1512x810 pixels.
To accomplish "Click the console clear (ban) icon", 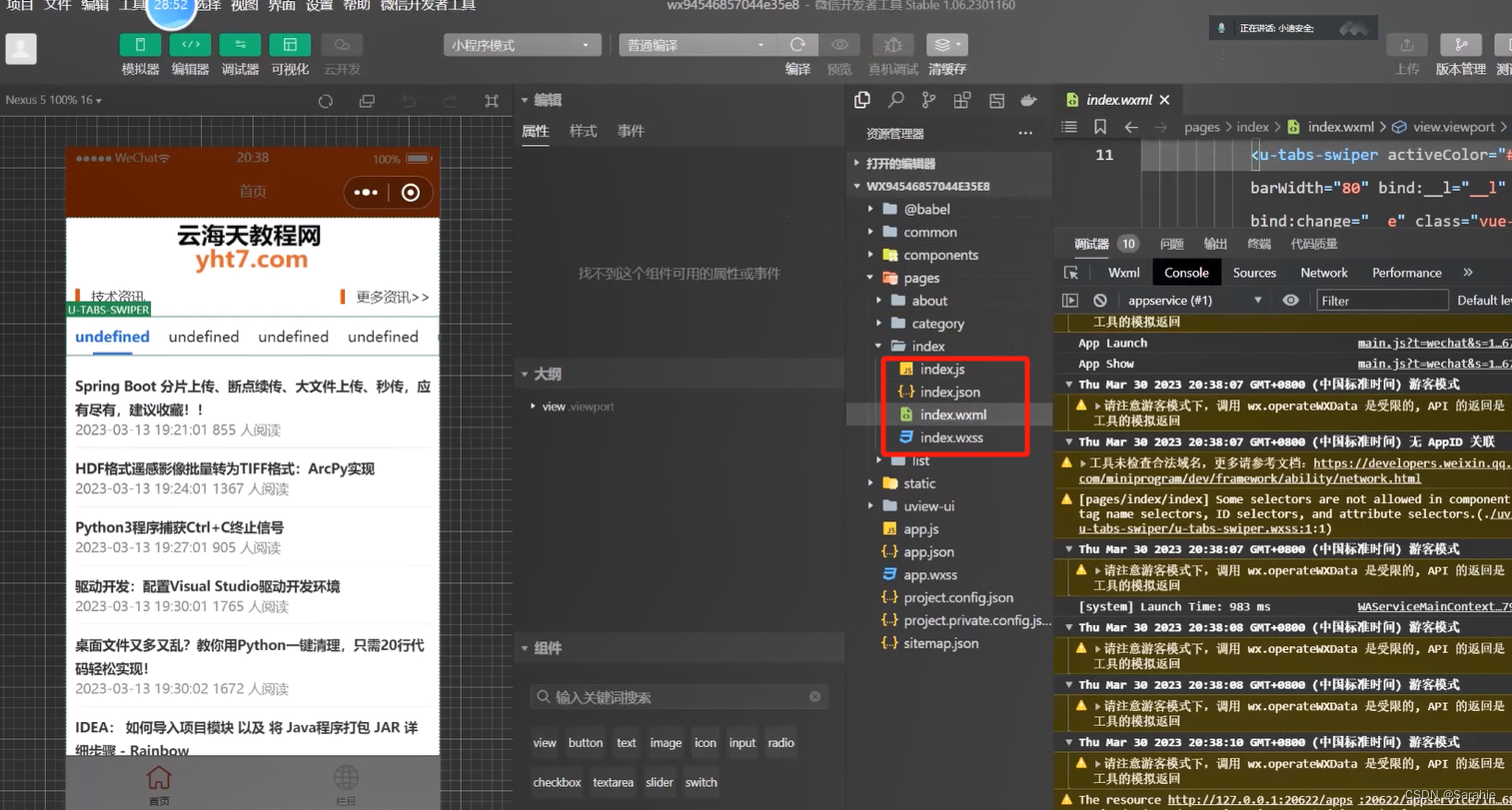I will pyautogui.click(x=1100, y=301).
